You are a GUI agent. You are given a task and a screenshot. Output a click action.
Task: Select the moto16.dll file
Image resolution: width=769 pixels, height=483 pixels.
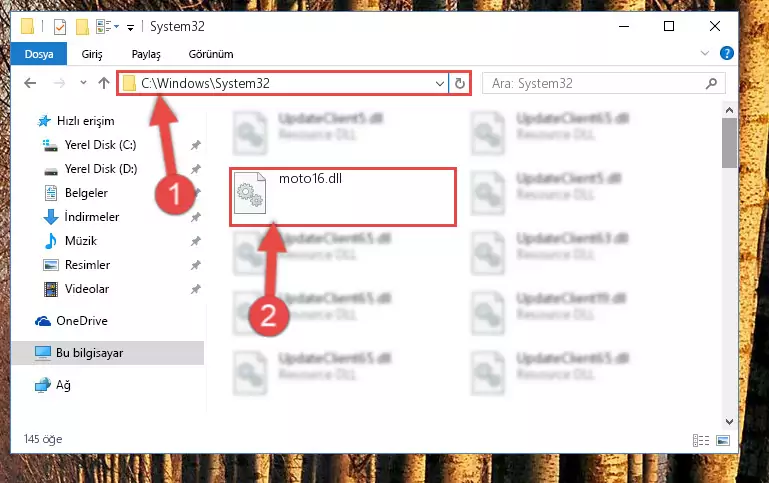[343, 196]
